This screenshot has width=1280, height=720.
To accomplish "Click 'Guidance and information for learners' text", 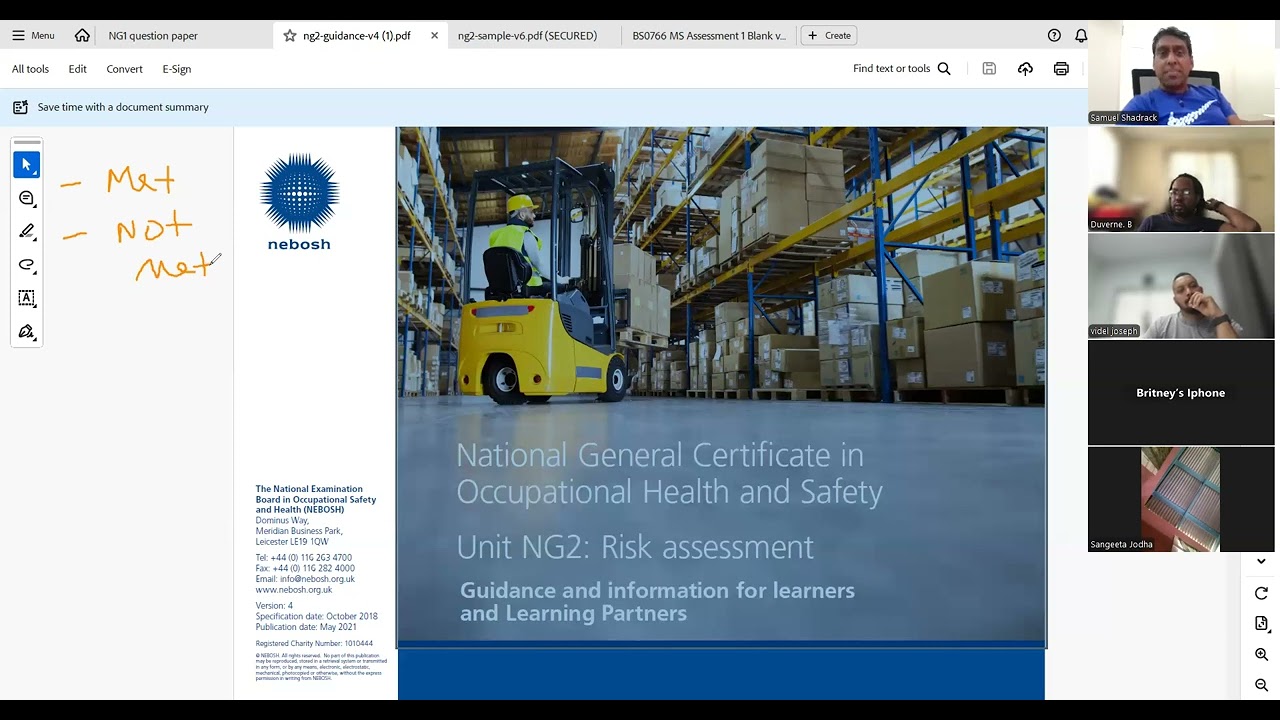I will tap(657, 590).
